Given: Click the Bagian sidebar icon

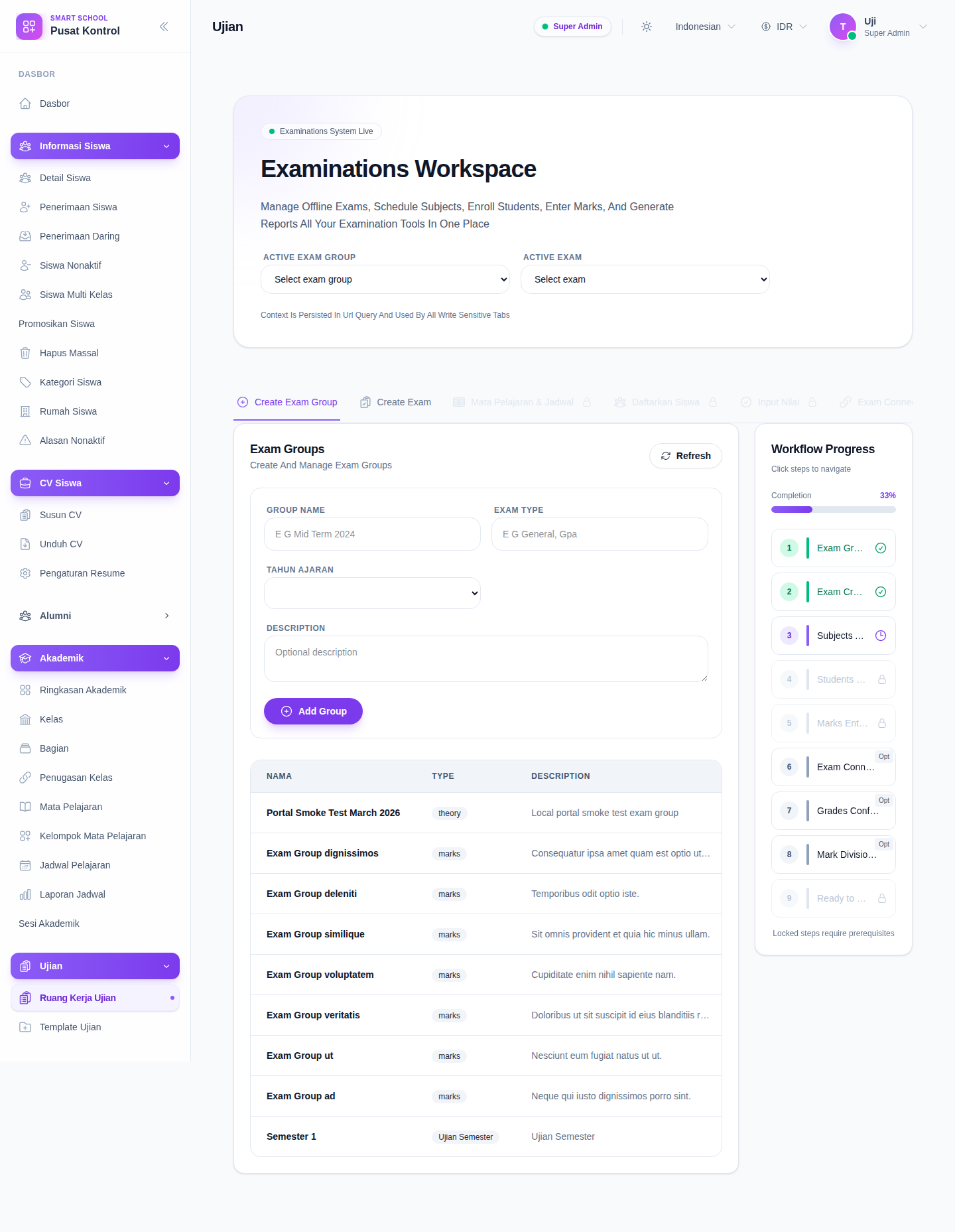Looking at the screenshot, I should coord(25,748).
